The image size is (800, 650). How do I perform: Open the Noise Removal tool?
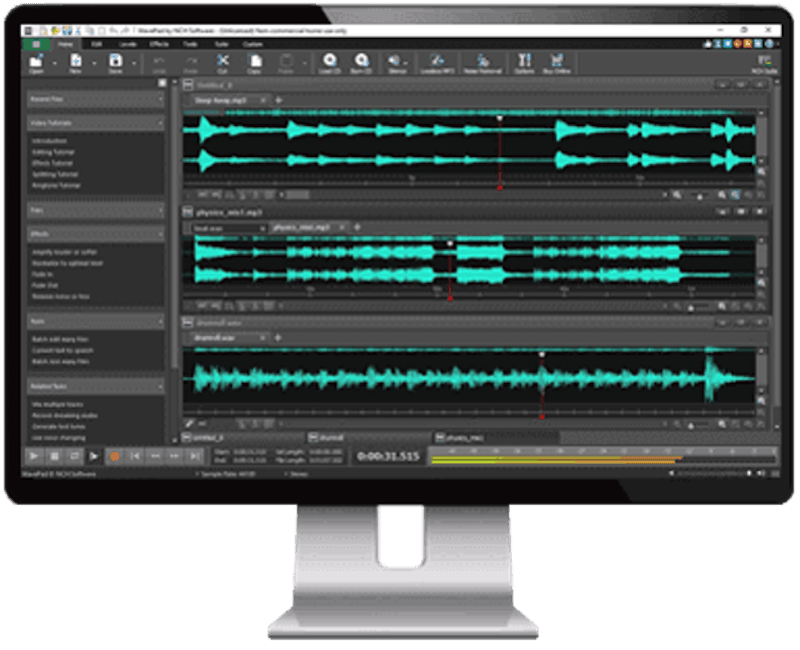tap(483, 63)
